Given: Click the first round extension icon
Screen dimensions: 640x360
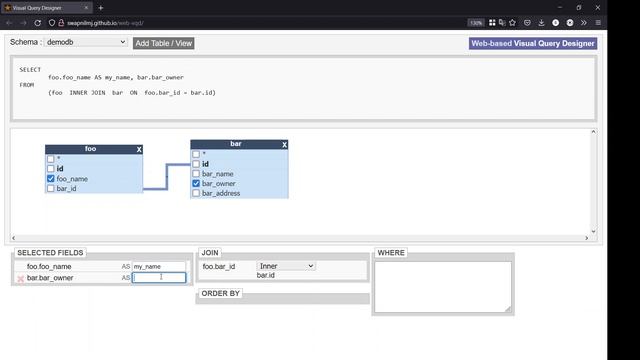Looking at the screenshot, I should pos(556,23).
